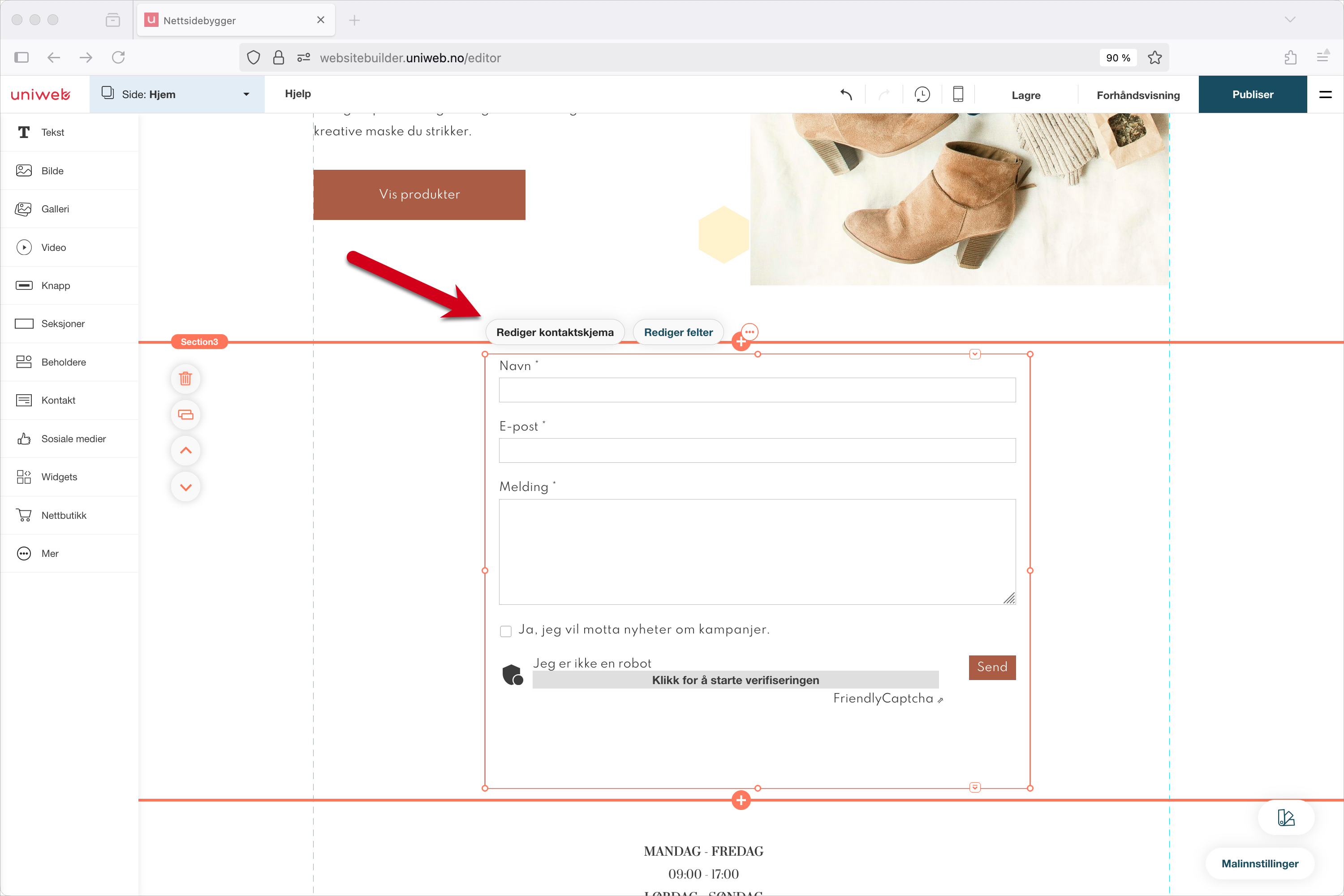
Task: Open Beholdere in the sidebar
Action: [69, 362]
